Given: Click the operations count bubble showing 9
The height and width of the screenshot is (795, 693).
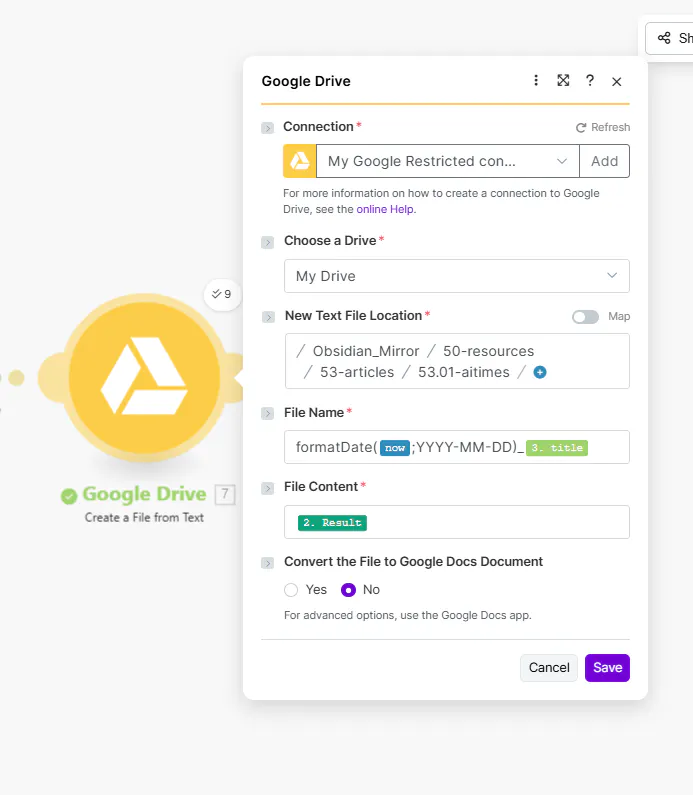Looking at the screenshot, I should tap(222, 294).
